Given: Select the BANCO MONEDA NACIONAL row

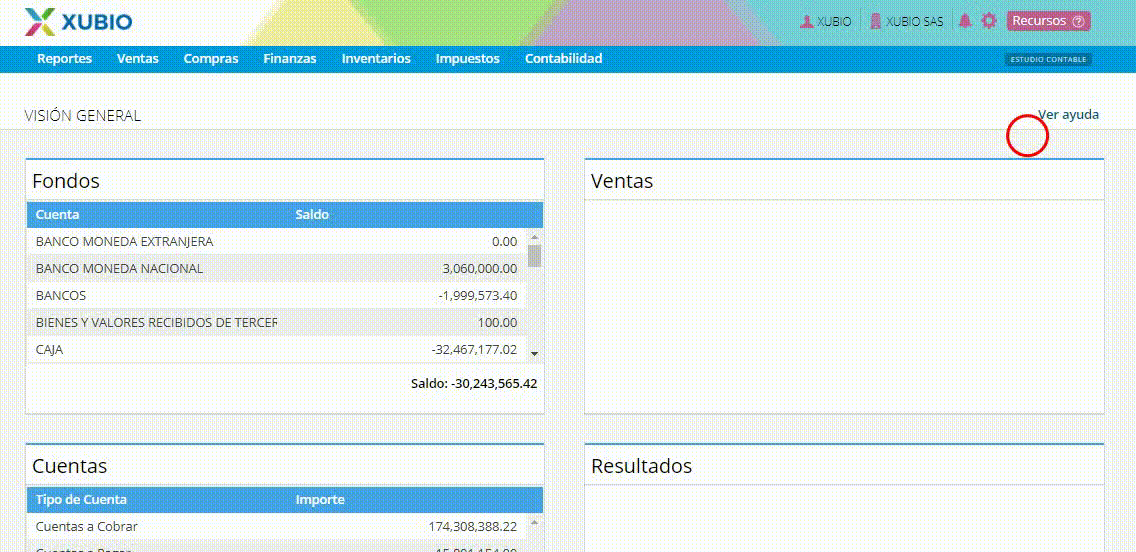Looking at the screenshot, I should [277, 269].
